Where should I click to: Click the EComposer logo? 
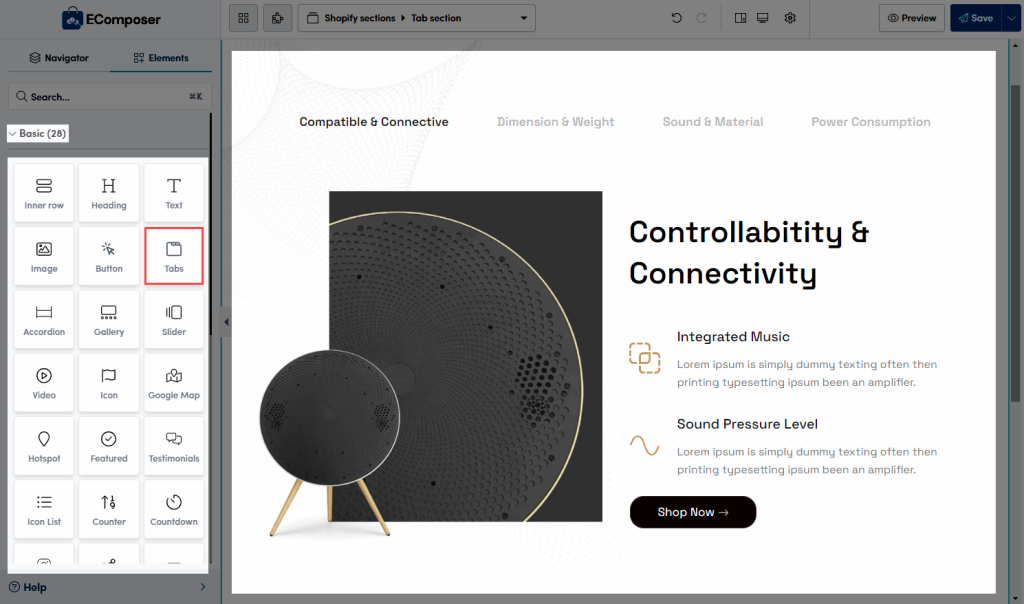111,19
